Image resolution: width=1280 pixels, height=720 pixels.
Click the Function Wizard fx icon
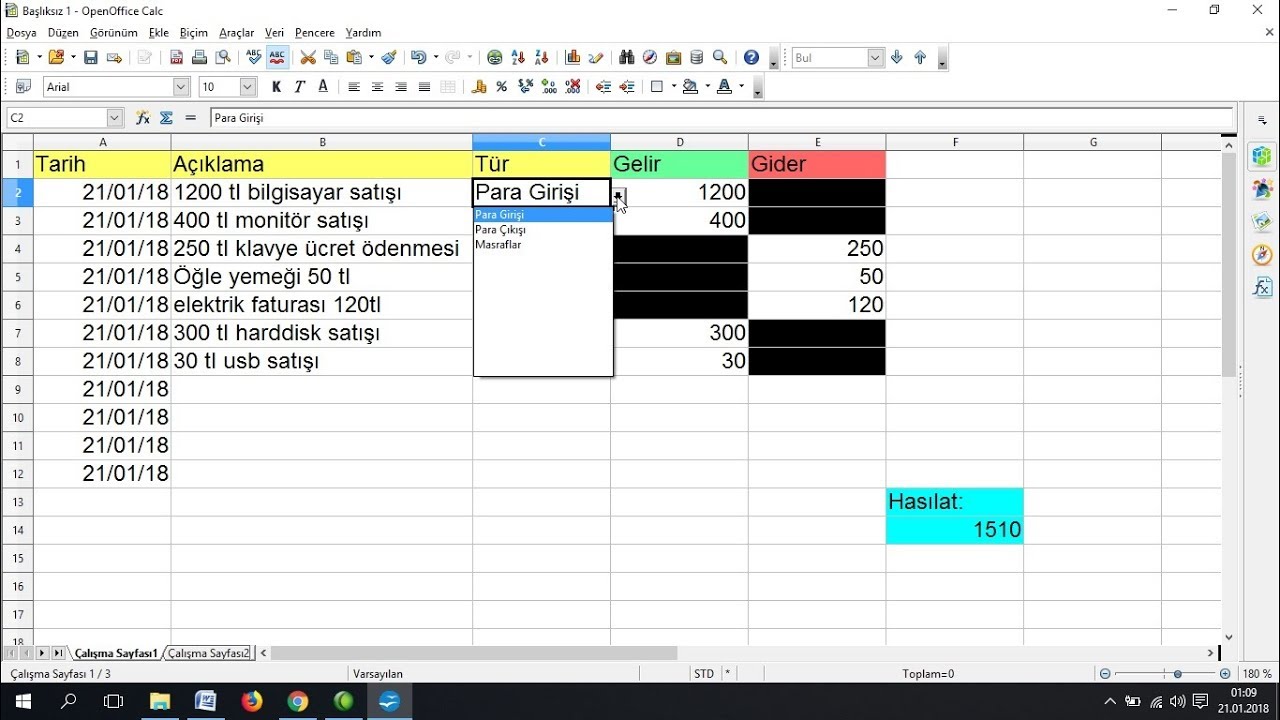143,117
